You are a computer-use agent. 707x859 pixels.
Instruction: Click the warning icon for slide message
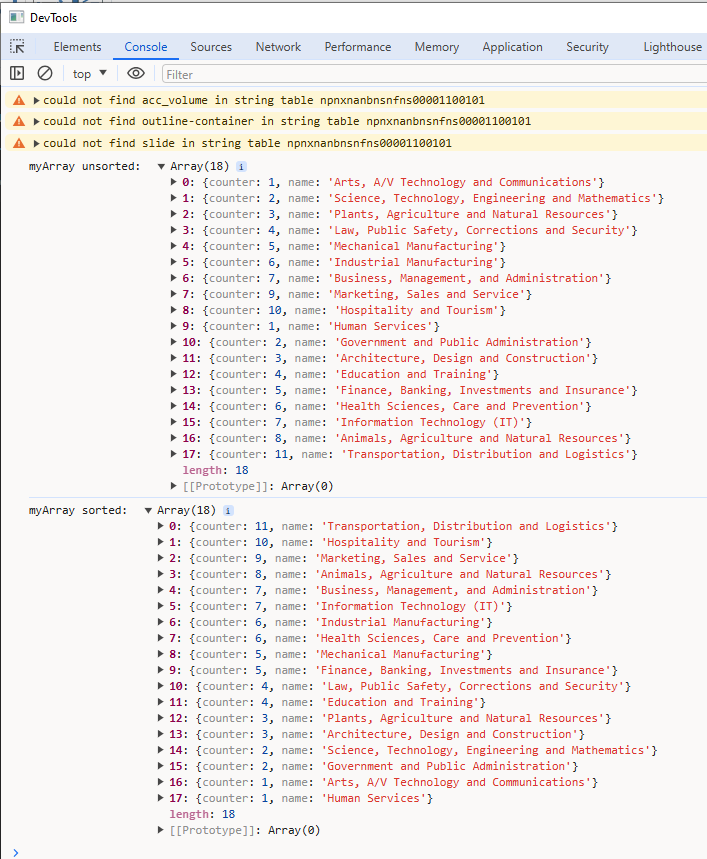click(18, 143)
